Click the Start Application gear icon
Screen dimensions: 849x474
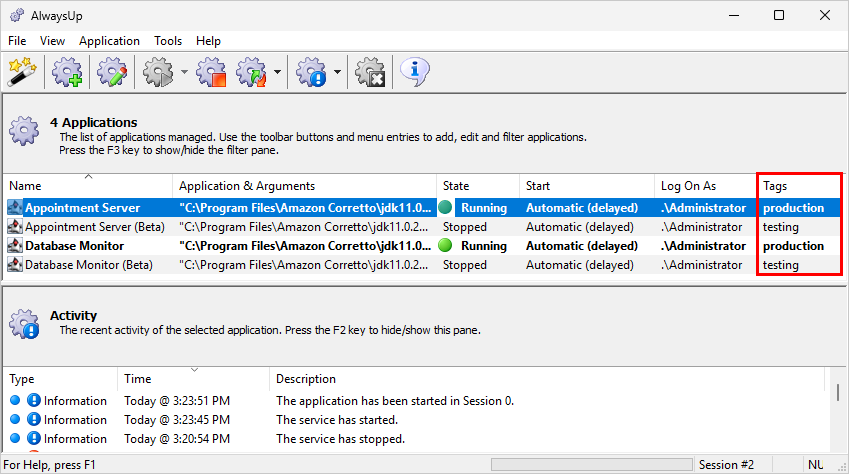158,72
